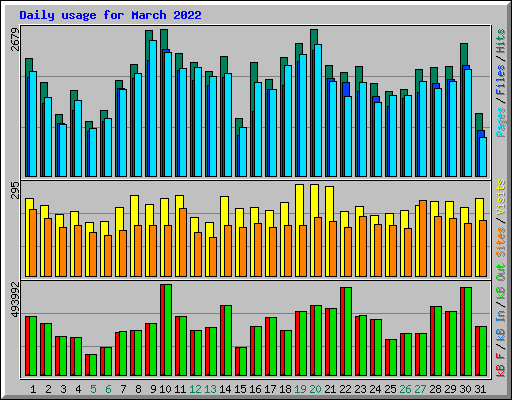
Task: Click day 17 on the x-axis
Action: pos(270,389)
